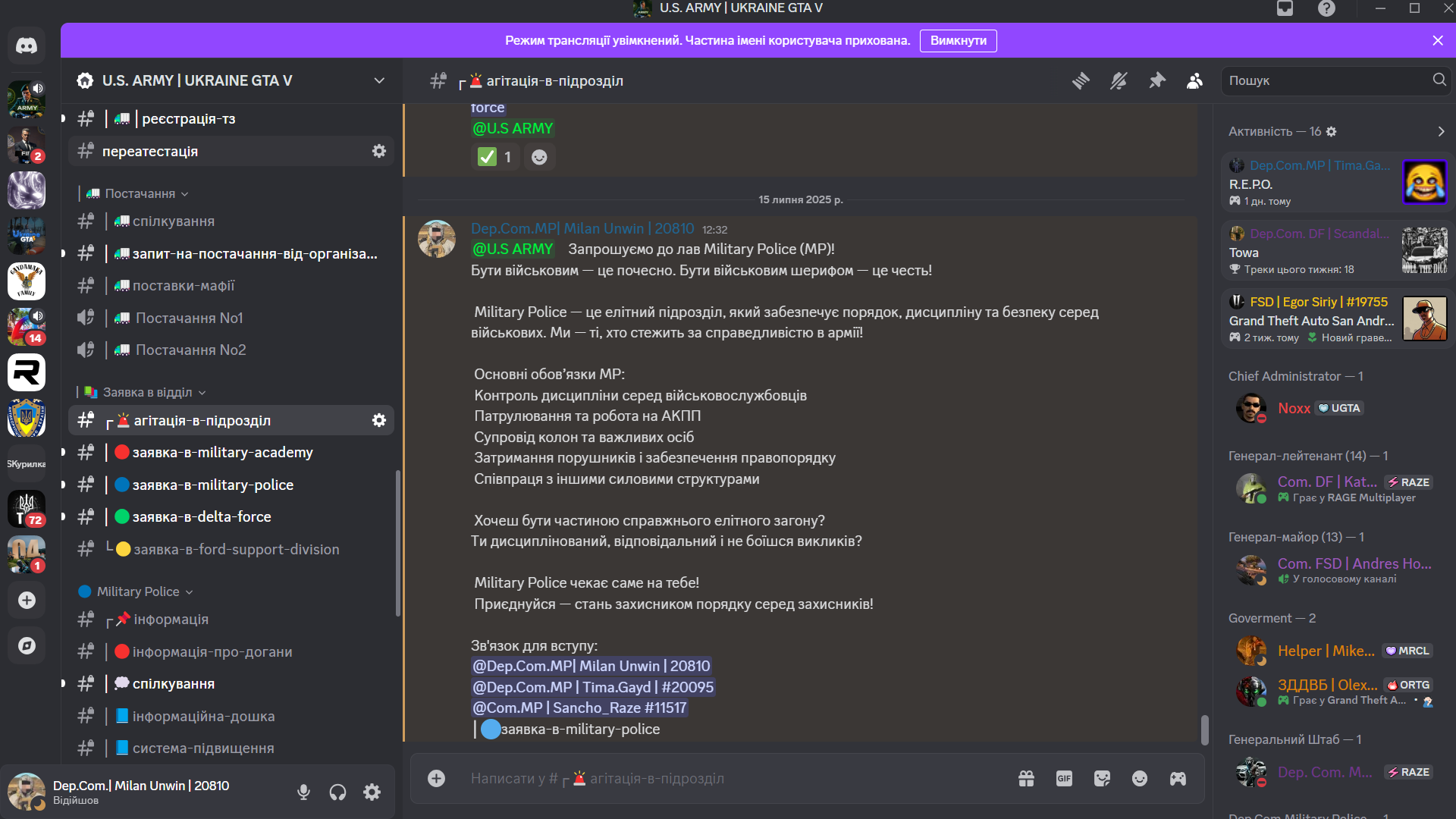Collapse the Military Police category
The width and height of the screenshot is (1456, 819).
[136, 591]
